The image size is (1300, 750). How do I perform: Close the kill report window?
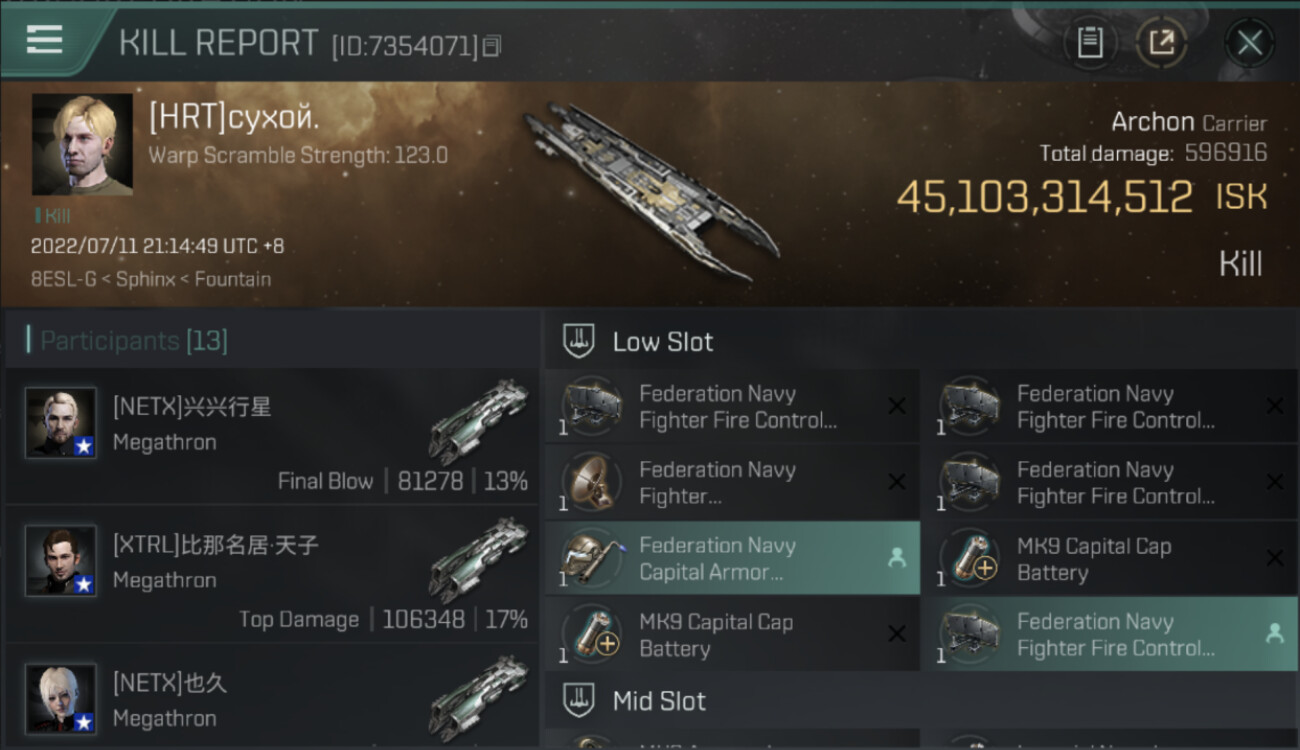coord(1249,43)
